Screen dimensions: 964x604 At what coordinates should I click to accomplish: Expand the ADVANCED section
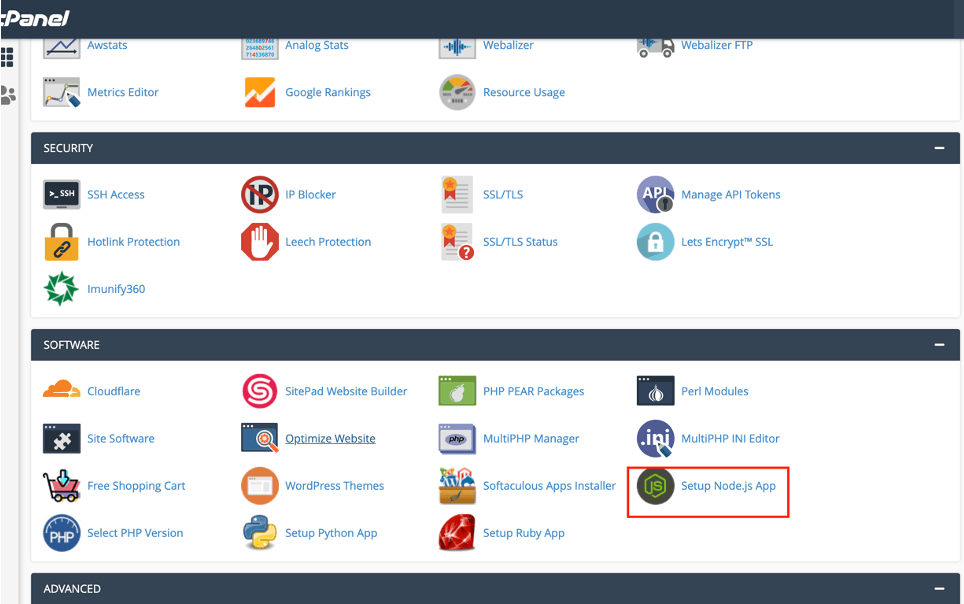940,588
